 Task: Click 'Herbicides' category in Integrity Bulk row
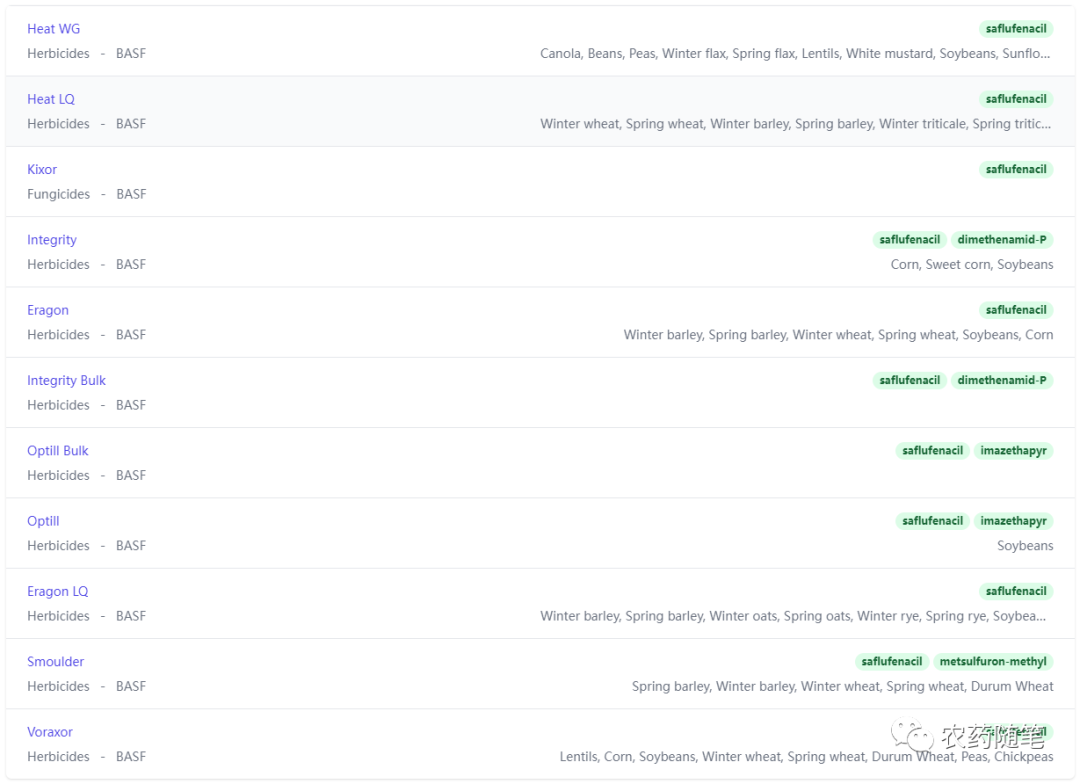click(59, 405)
